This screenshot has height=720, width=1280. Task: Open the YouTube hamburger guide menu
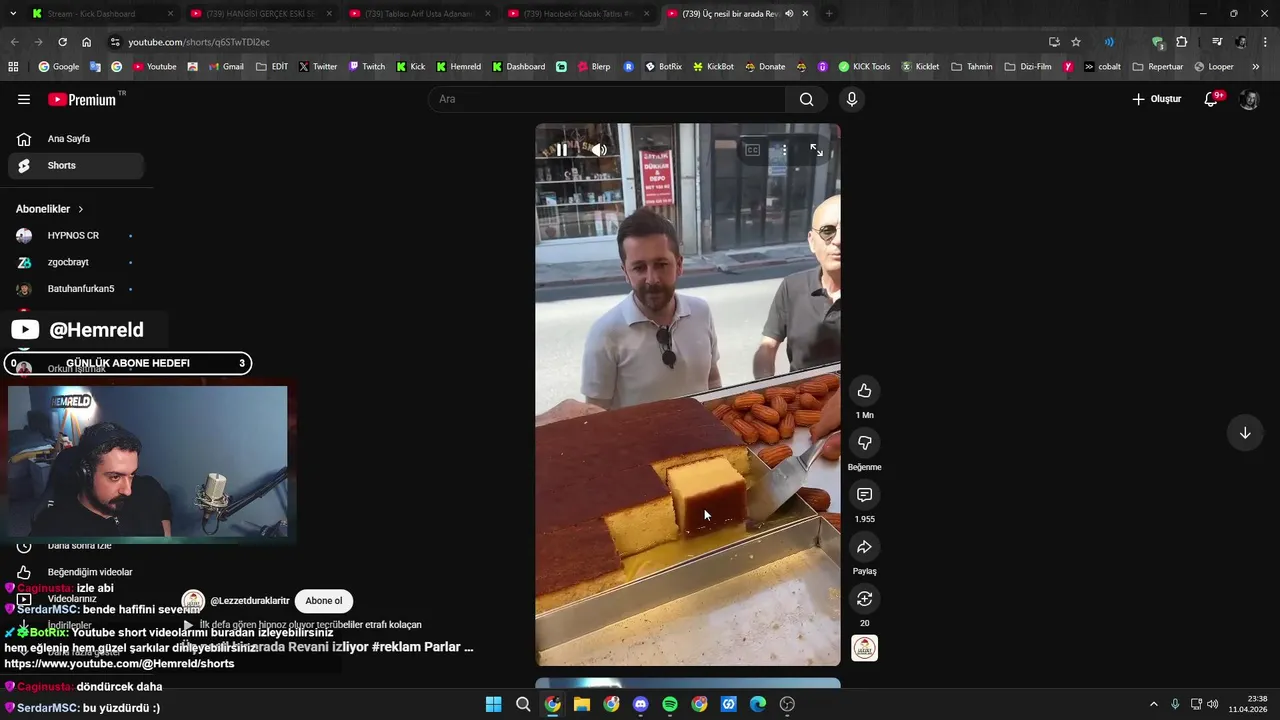(24, 99)
